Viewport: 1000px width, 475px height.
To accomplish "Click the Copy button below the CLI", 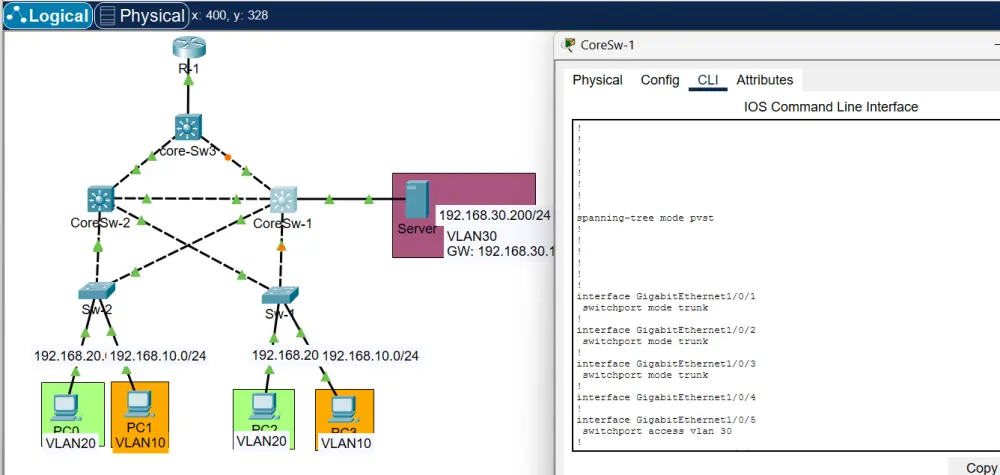I will [979, 467].
